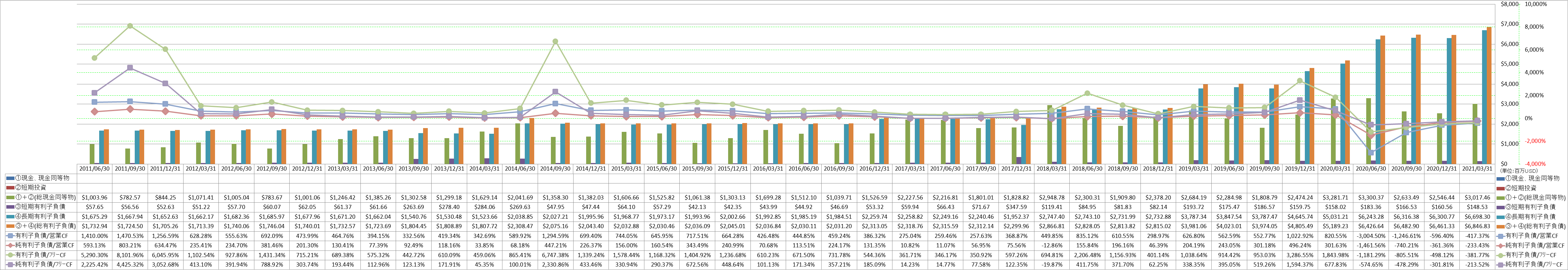This screenshot has width=1568, height=270.
Task: Click the 10,000% secondary axis label
Action: pos(1536,4)
